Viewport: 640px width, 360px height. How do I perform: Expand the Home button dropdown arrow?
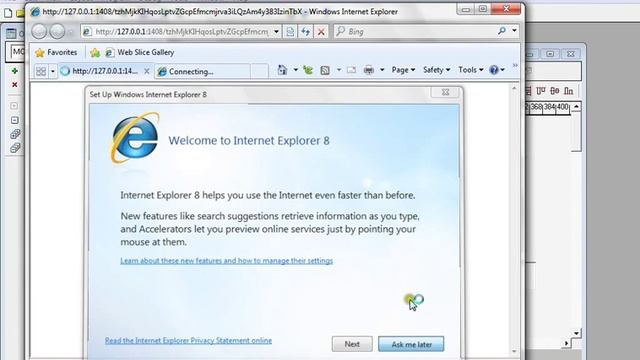click(296, 70)
